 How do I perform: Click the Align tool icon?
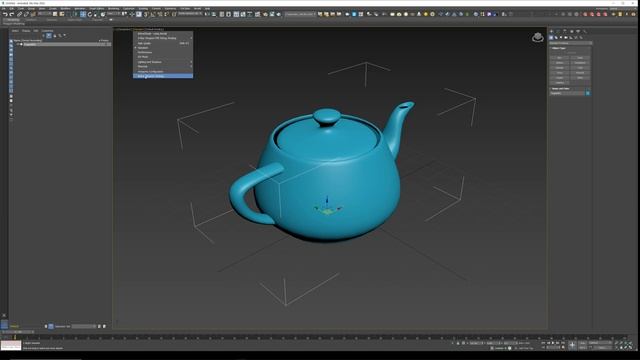pos(214,14)
